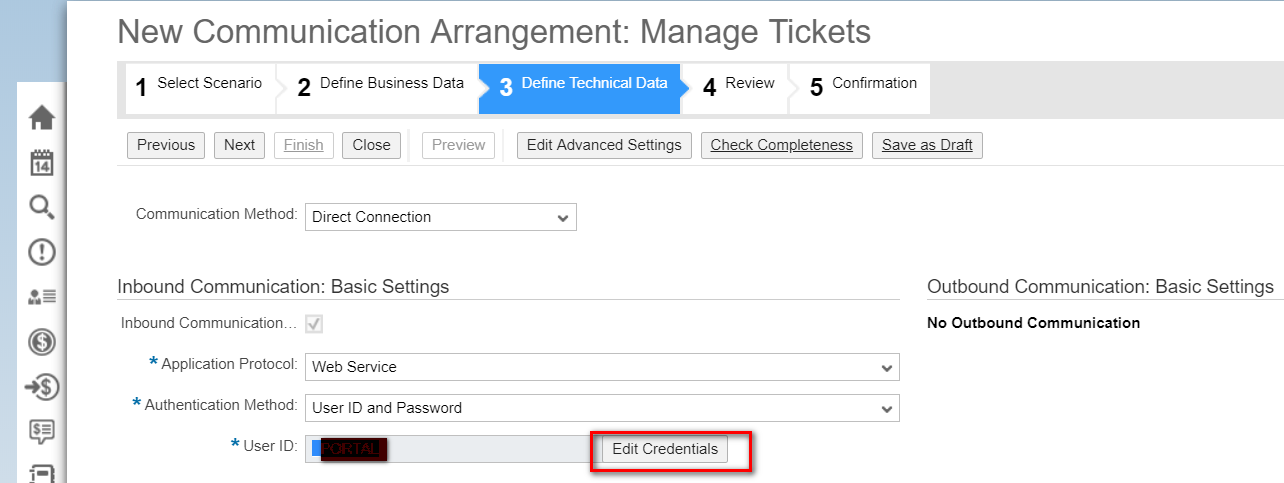Viewport: 1284px width, 483px height.
Task: Click the magnifier search icon in sidebar
Action: click(42, 208)
